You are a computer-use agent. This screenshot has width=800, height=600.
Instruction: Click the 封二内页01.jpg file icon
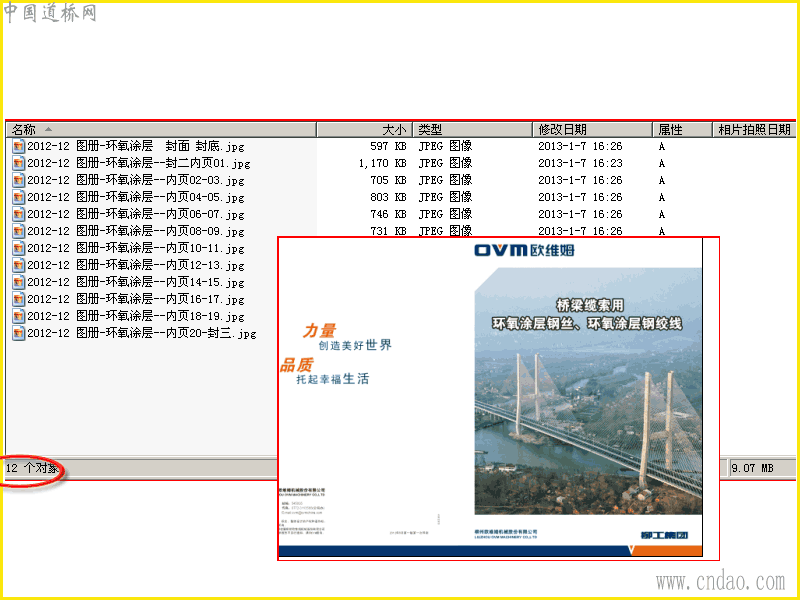(x=18, y=163)
